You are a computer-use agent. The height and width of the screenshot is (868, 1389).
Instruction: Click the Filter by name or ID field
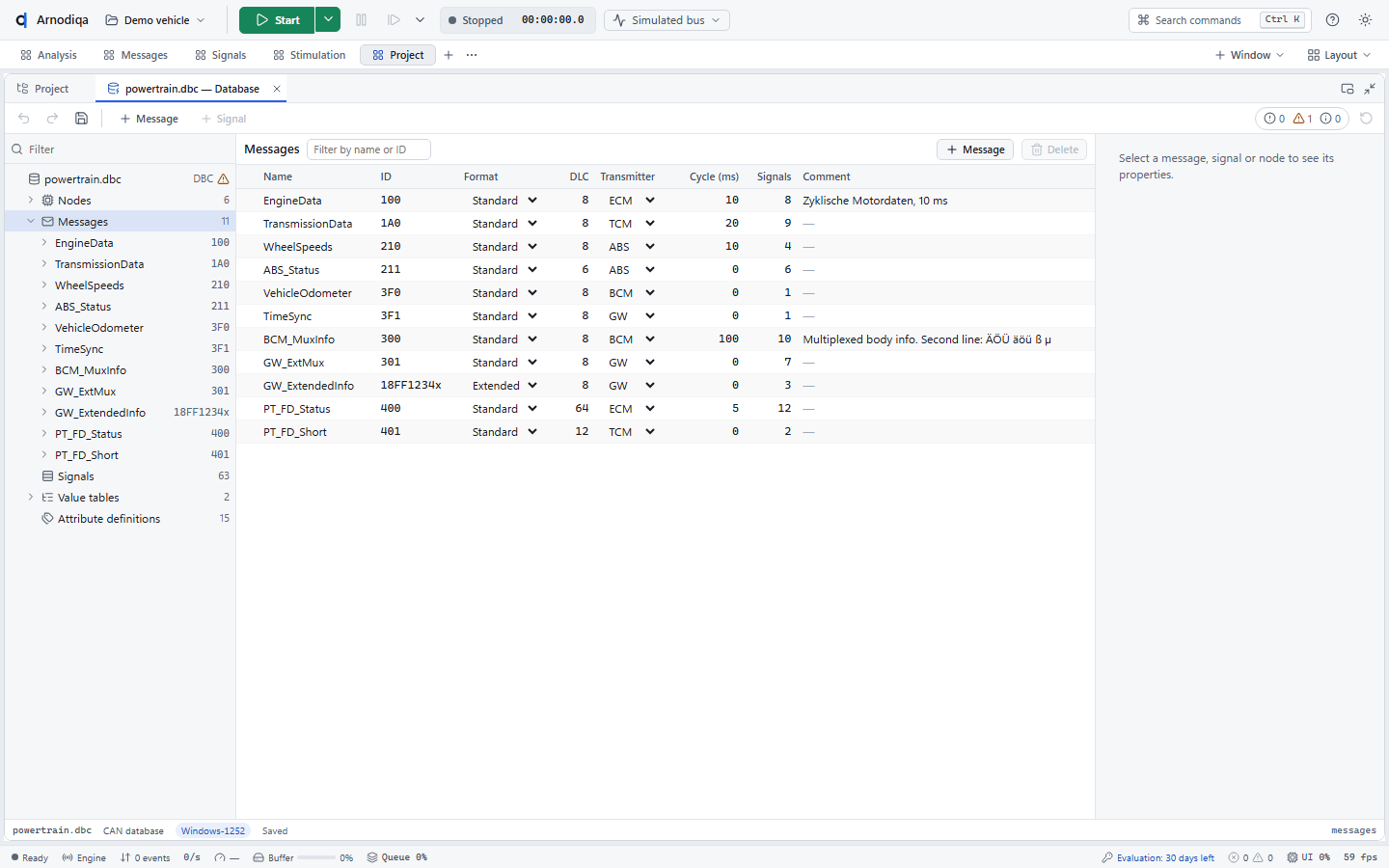(368, 149)
